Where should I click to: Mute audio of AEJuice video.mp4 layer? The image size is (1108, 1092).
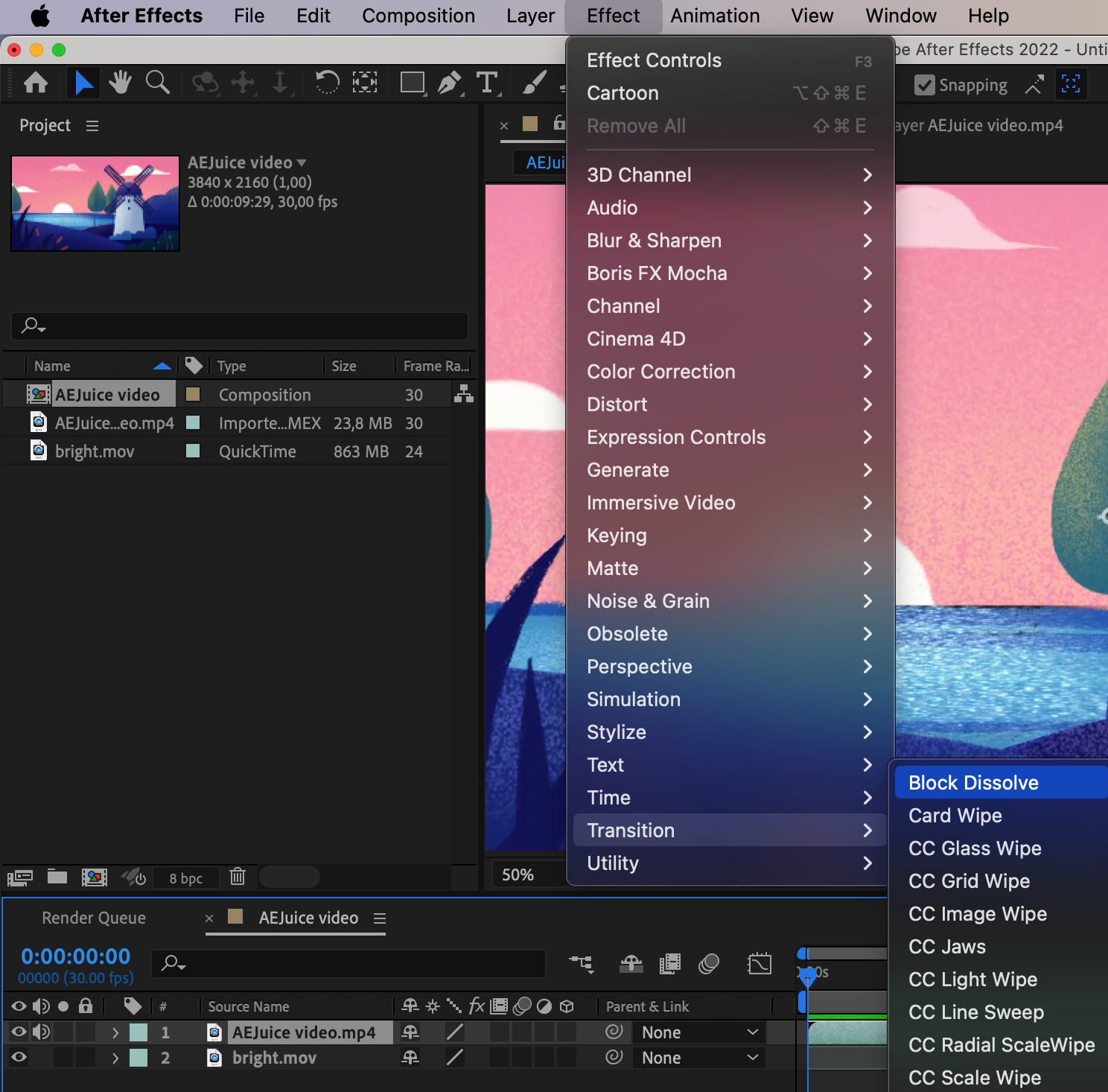tap(41, 1032)
